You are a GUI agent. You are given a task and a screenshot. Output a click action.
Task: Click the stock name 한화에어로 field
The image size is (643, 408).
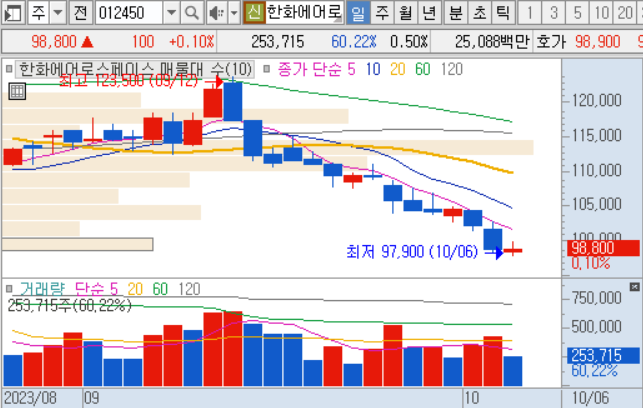[304, 13]
